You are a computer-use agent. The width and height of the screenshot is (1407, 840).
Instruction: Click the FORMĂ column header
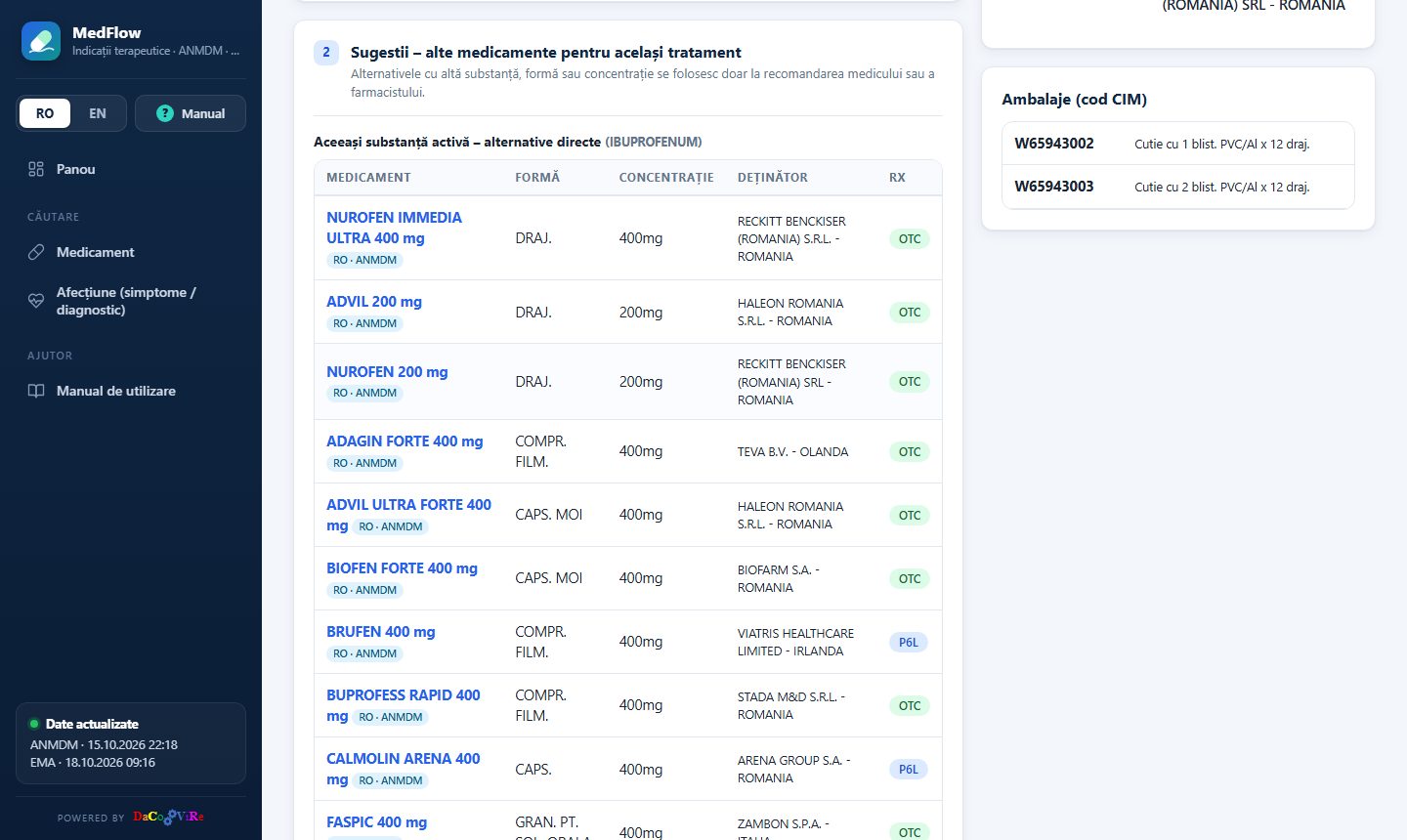pyautogui.click(x=537, y=178)
